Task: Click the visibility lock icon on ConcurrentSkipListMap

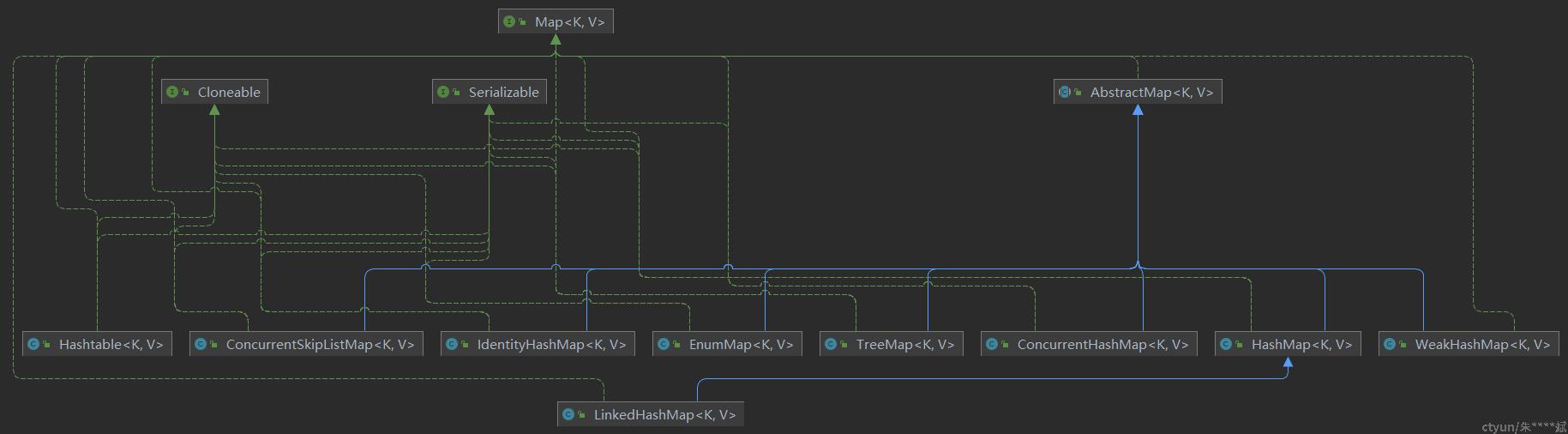Action: tap(213, 344)
